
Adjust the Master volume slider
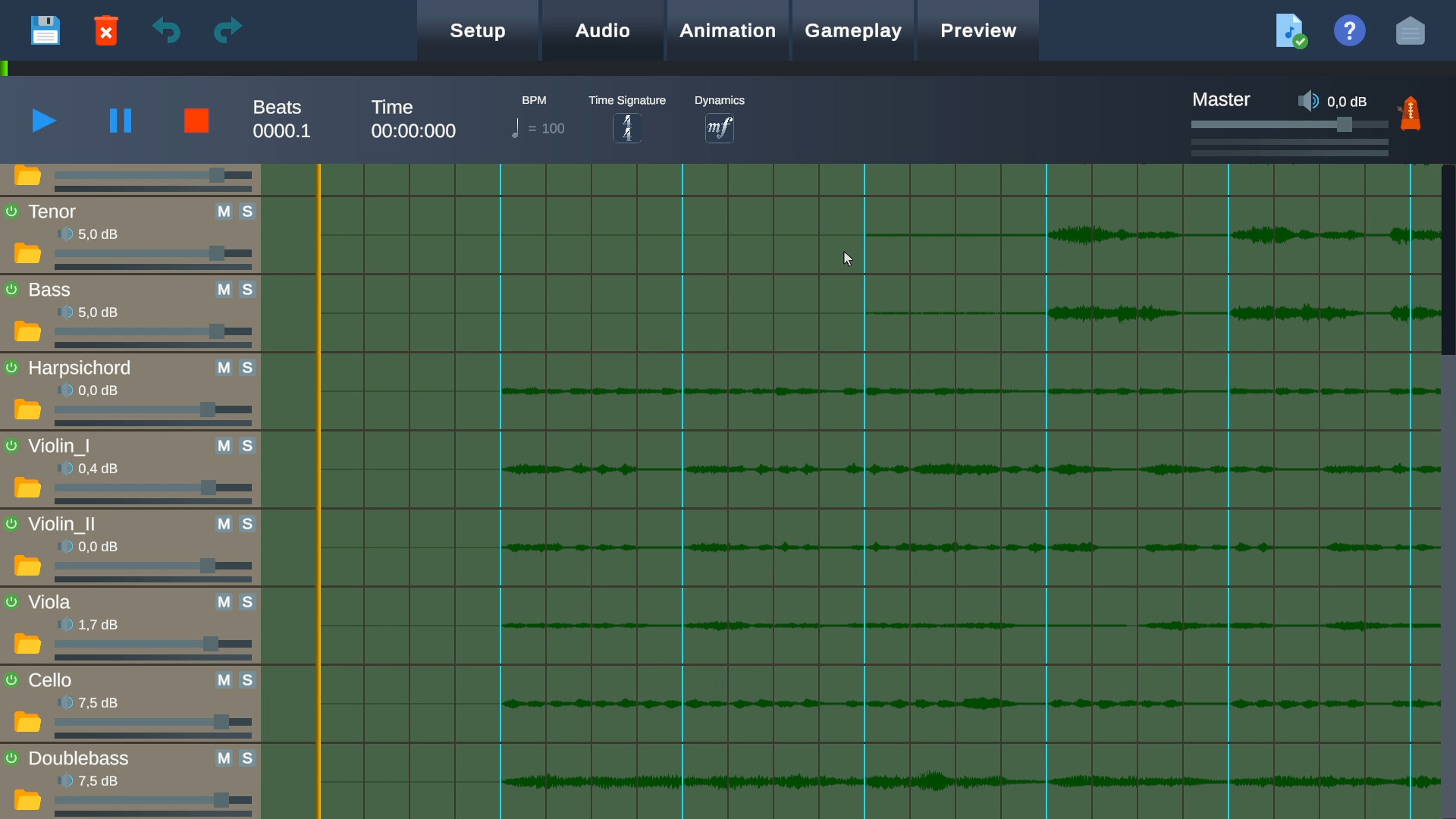1345,124
